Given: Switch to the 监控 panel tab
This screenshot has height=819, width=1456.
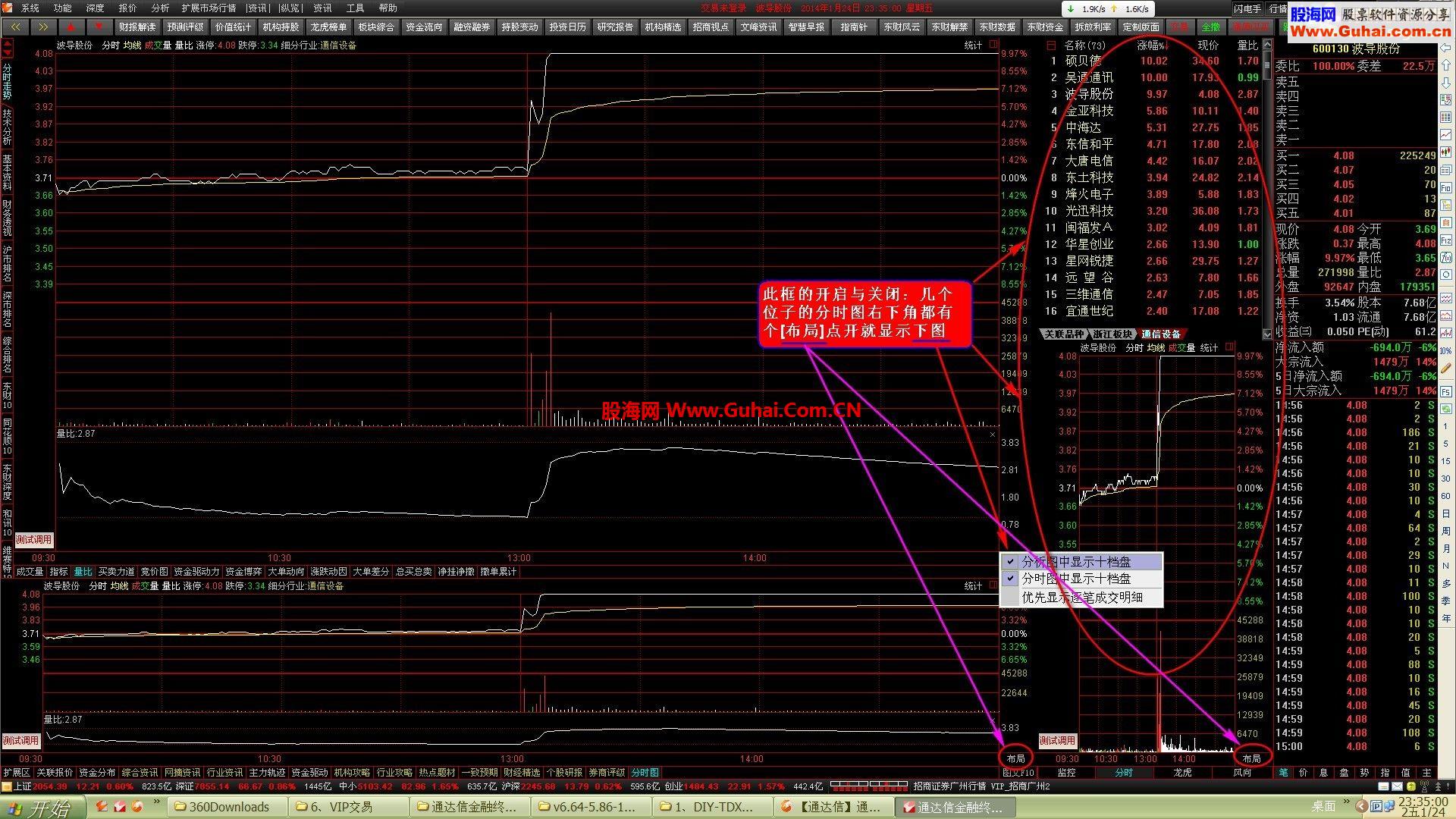Looking at the screenshot, I should click(1066, 773).
